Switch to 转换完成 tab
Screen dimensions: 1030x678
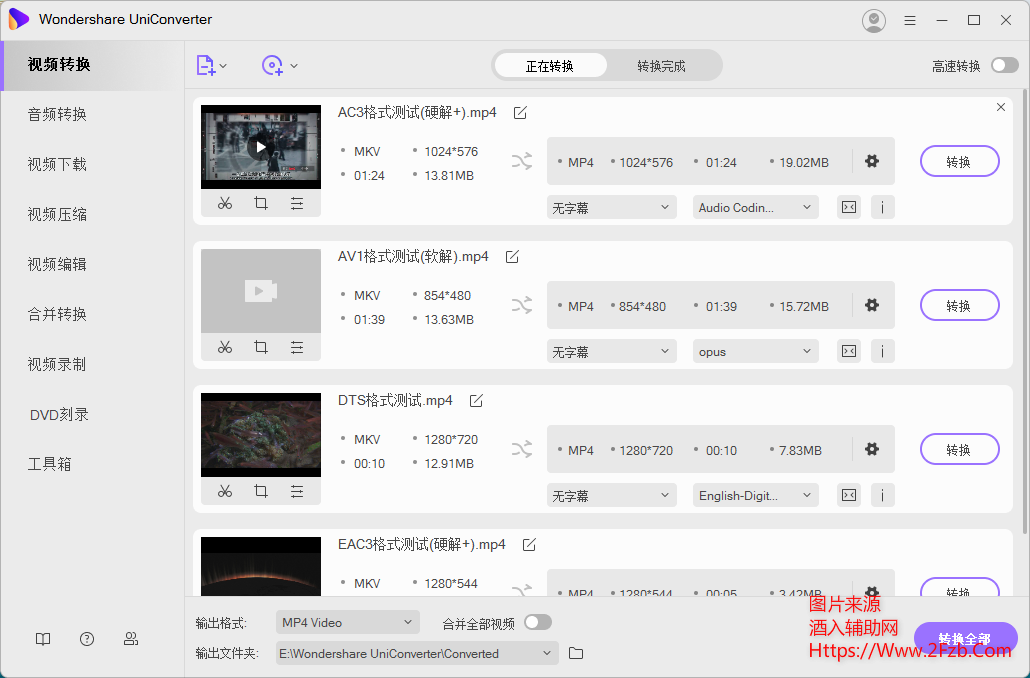tap(661, 66)
